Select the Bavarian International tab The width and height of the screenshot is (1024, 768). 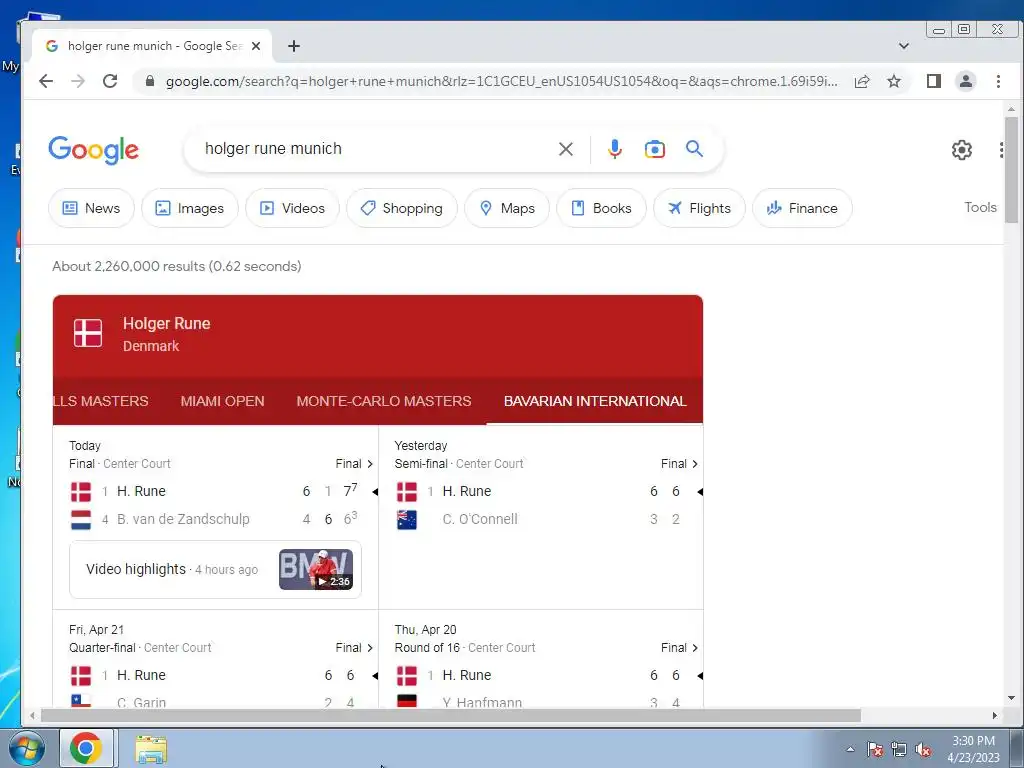[x=595, y=401]
